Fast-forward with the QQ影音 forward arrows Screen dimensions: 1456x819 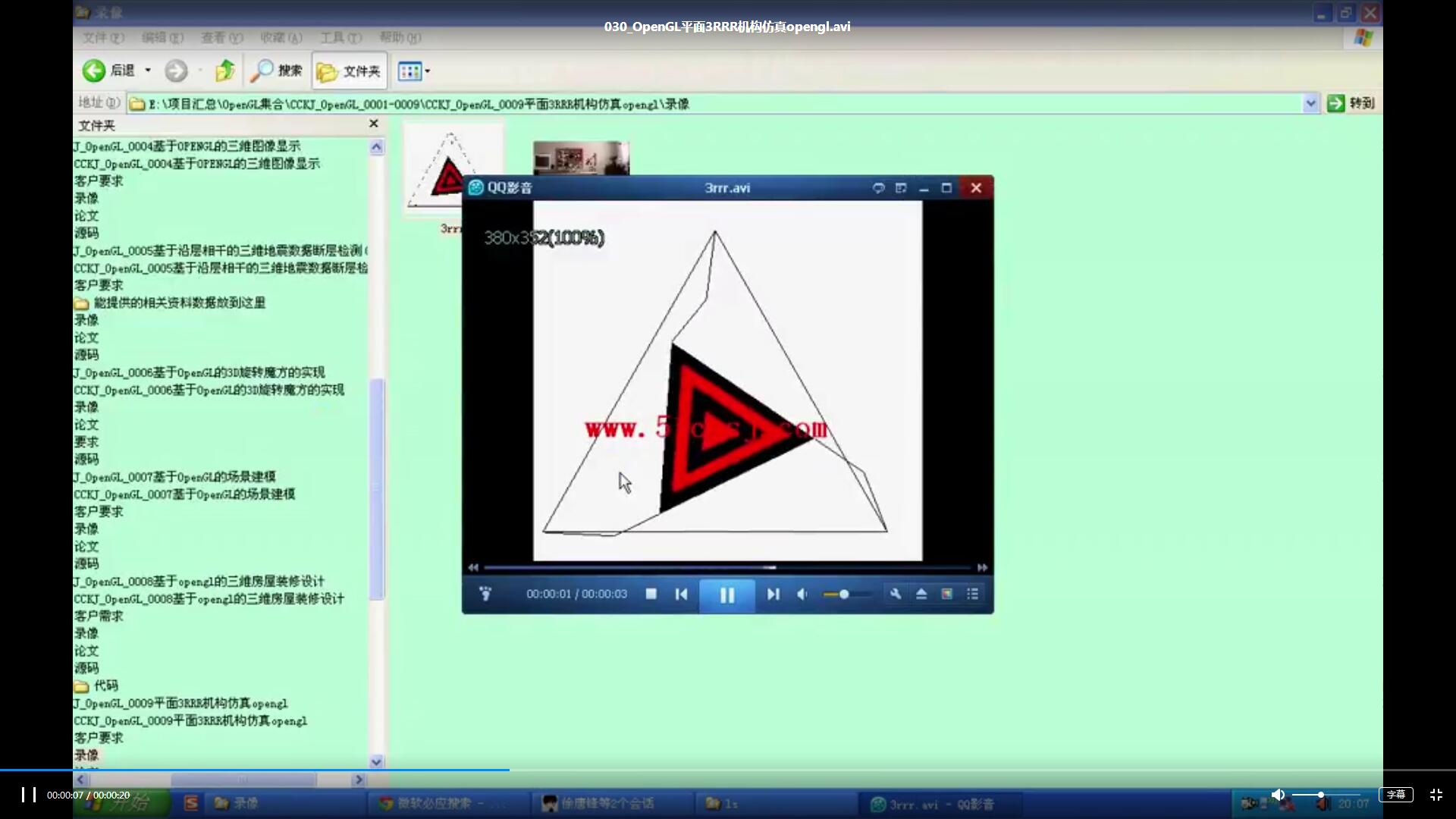tap(982, 567)
